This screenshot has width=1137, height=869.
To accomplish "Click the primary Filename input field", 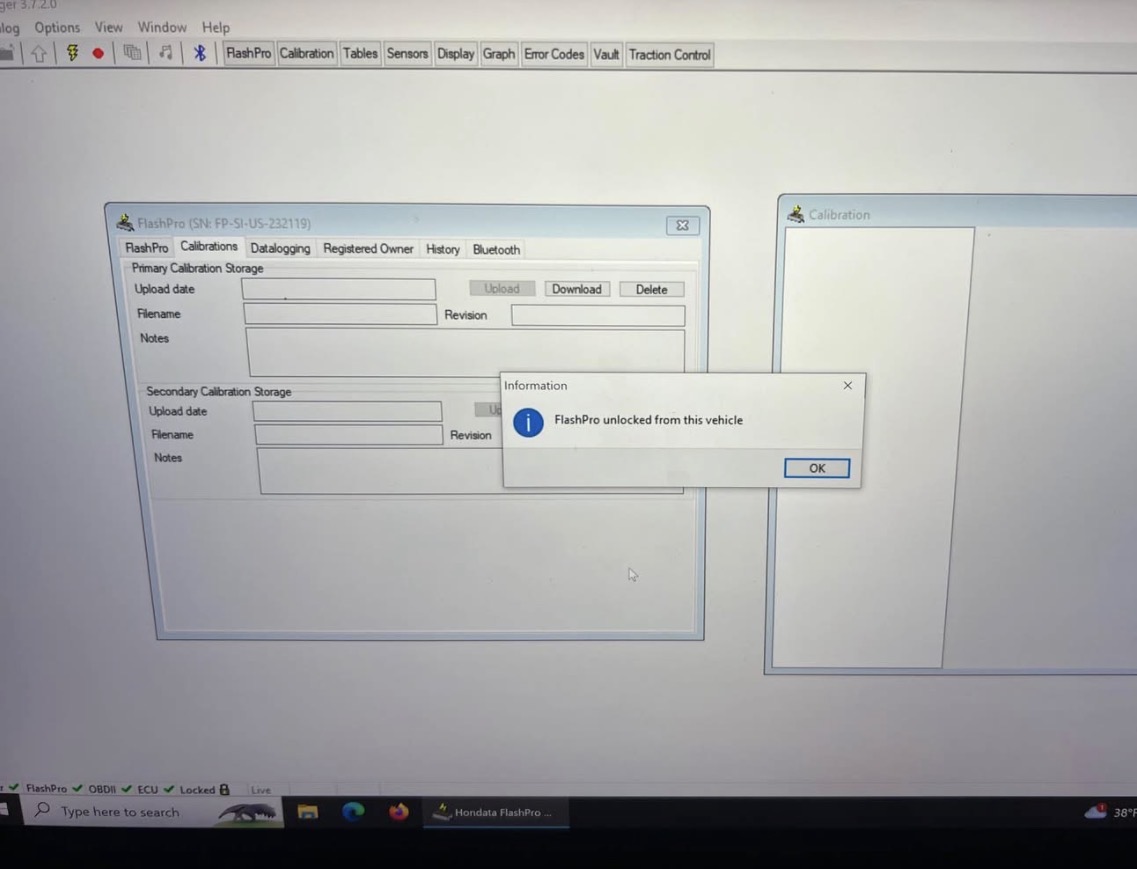I will point(340,314).
